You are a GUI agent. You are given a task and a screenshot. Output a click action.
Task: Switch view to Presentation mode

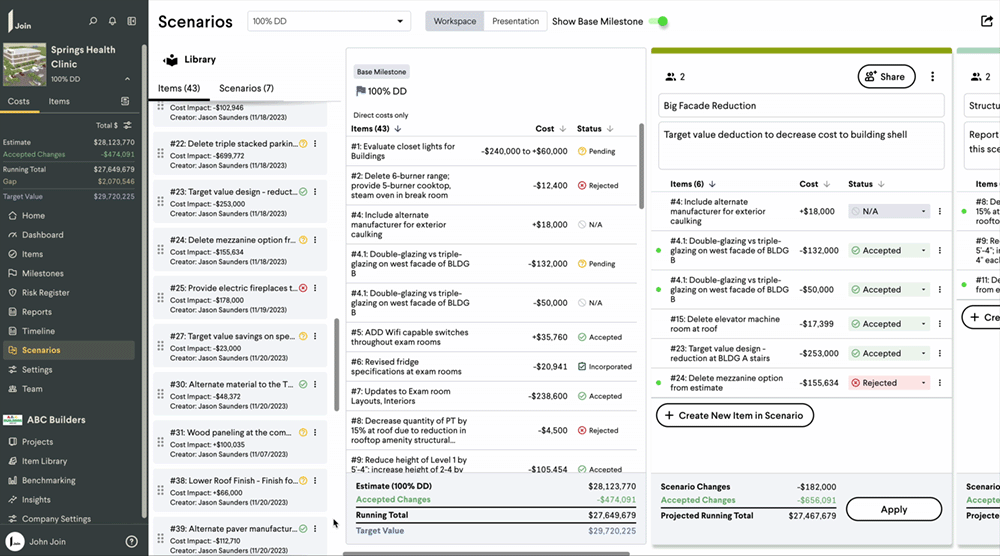(x=515, y=21)
